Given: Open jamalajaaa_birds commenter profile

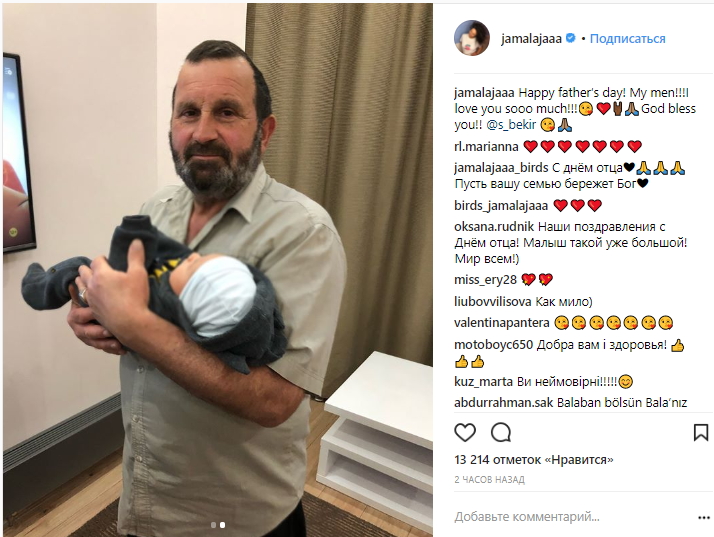Looking at the screenshot, I should [501, 168].
